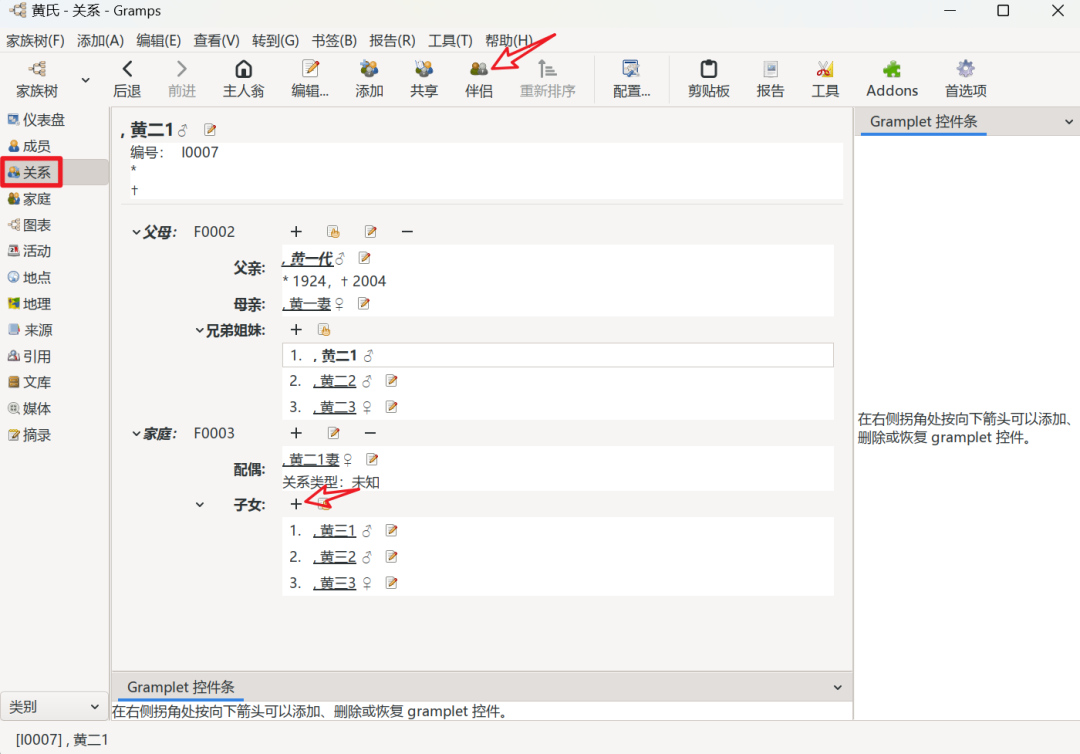The height and width of the screenshot is (754, 1080).
Task: Click the 主人翁 home person icon
Action: pos(243,70)
